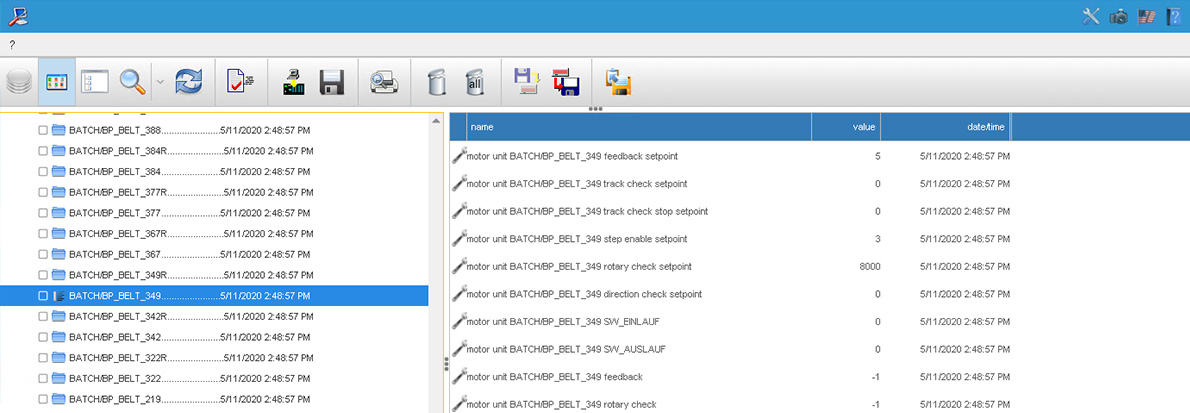Check the box for BATCH/BP_BELT_377R
The width and height of the screenshot is (1190, 413).
coord(43,192)
